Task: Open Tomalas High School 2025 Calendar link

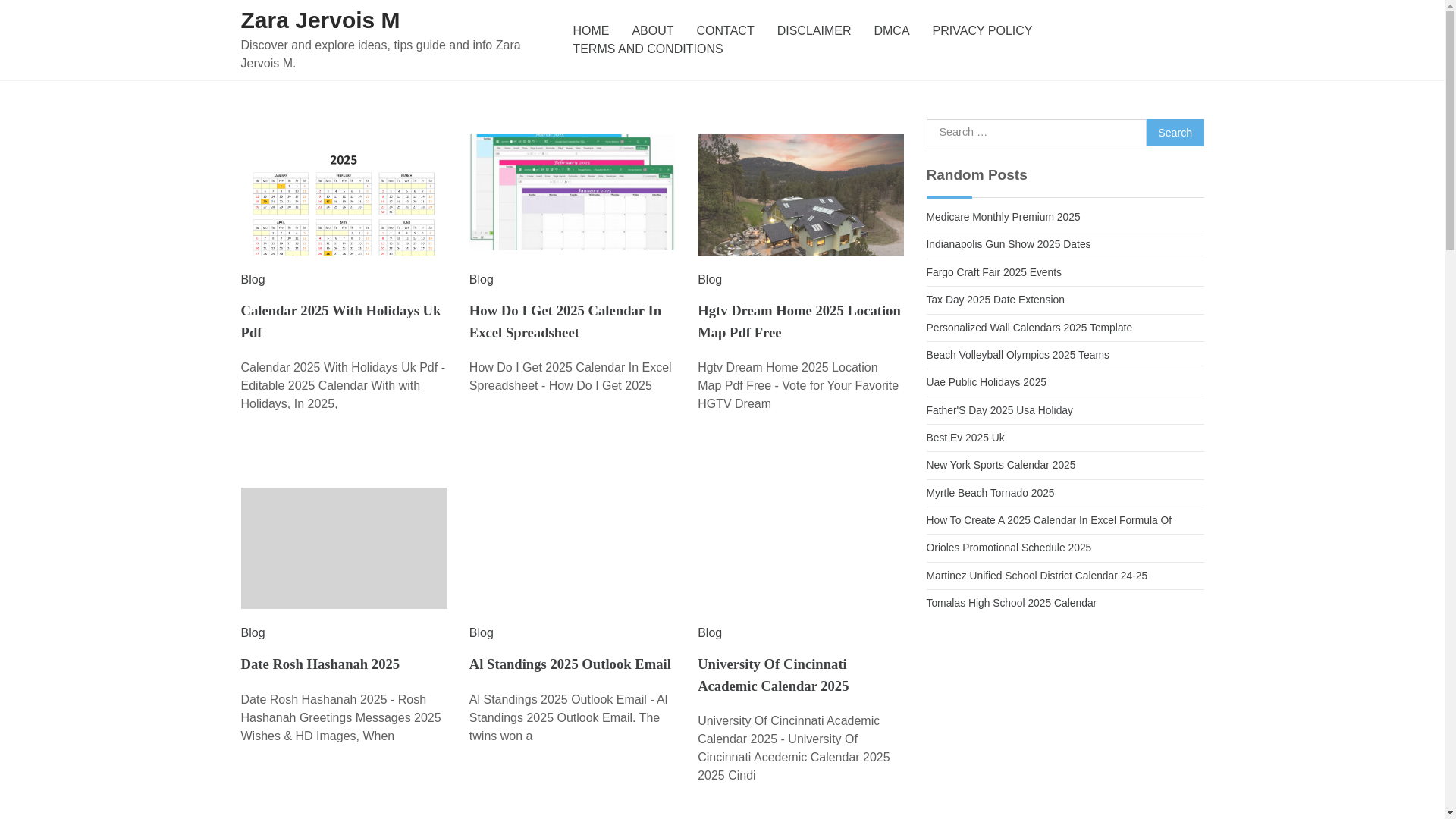Action: pos(1012,603)
